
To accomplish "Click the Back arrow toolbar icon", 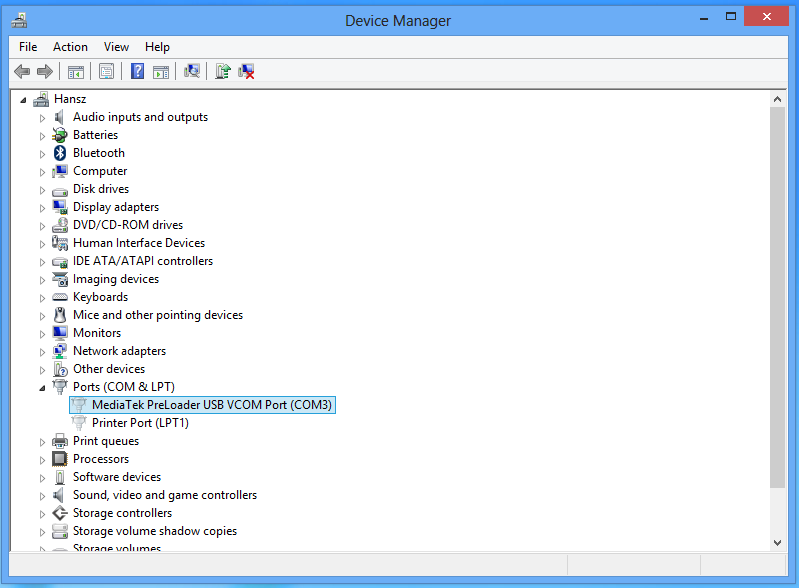I will pos(22,71).
